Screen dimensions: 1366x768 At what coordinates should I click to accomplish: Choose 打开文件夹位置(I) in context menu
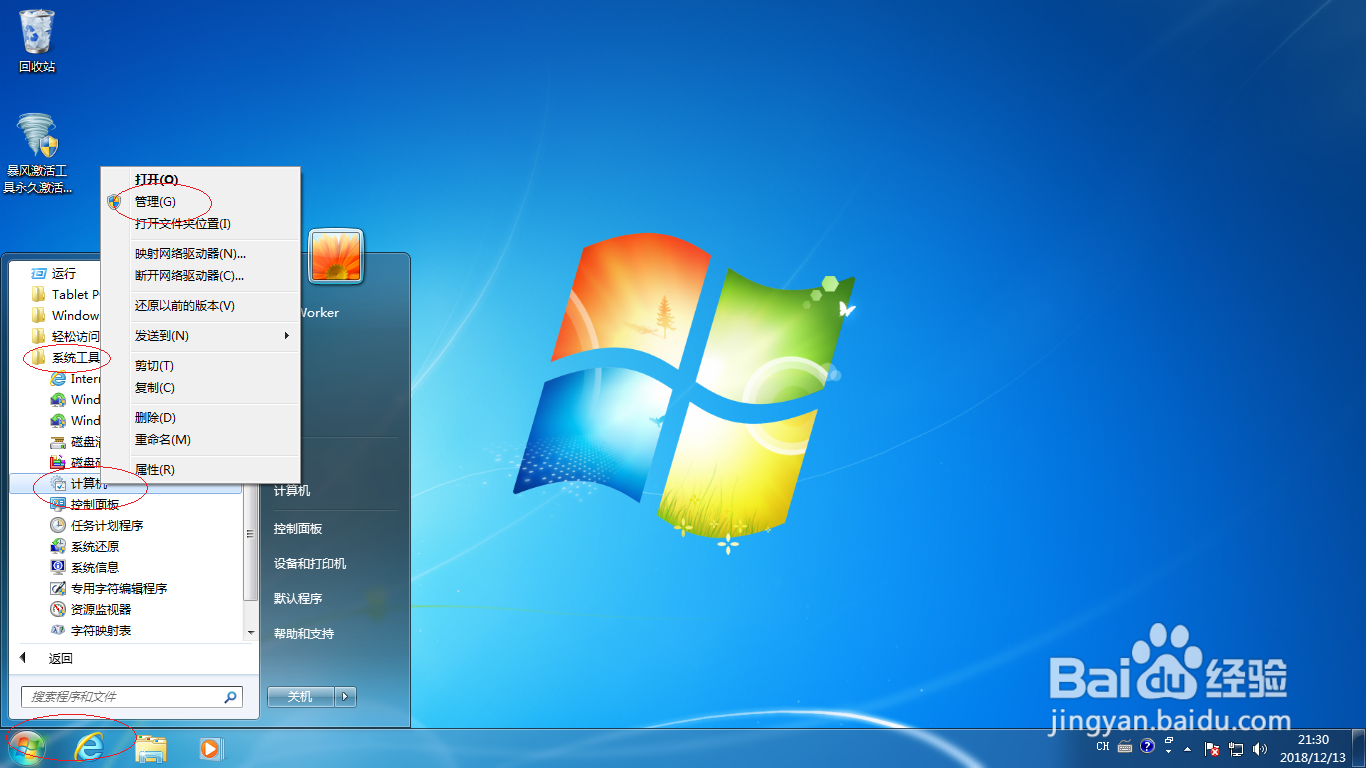pyautogui.click(x=201, y=223)
